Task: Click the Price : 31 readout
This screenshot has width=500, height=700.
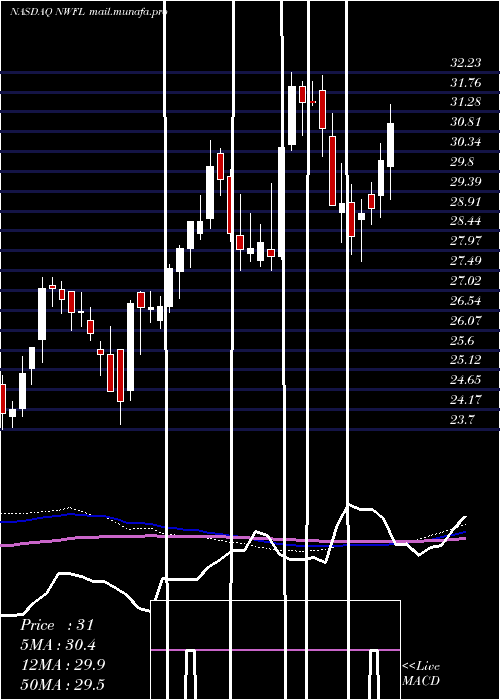Action: [57, 625]
